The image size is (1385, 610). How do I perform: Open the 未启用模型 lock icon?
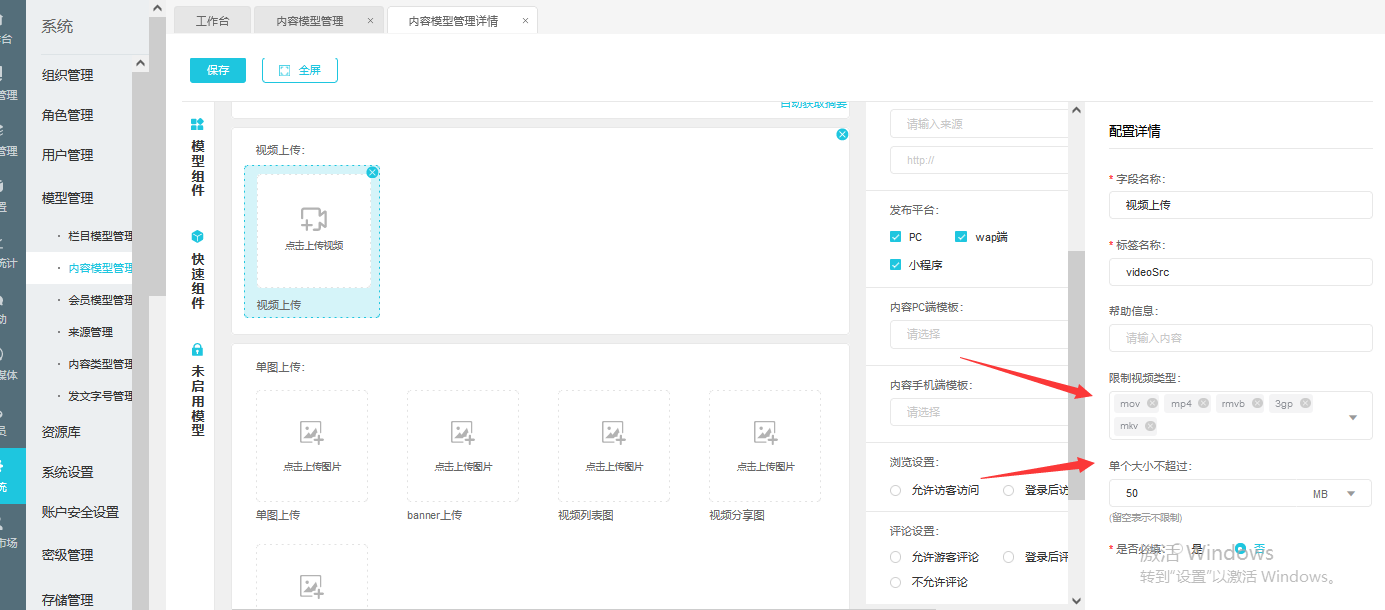pos(197,350)
